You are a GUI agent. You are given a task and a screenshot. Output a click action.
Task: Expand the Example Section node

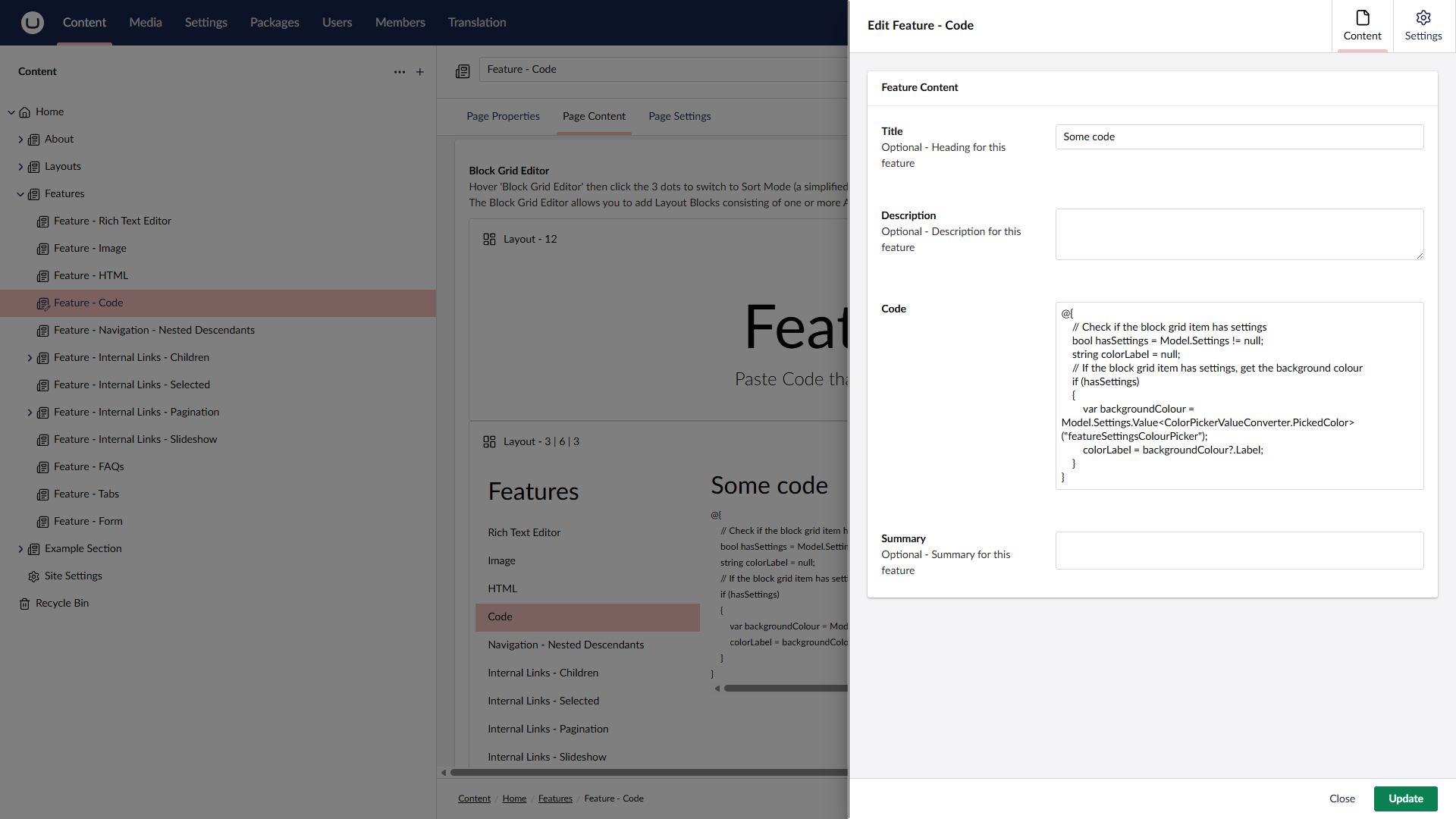(x=20, y=549)
